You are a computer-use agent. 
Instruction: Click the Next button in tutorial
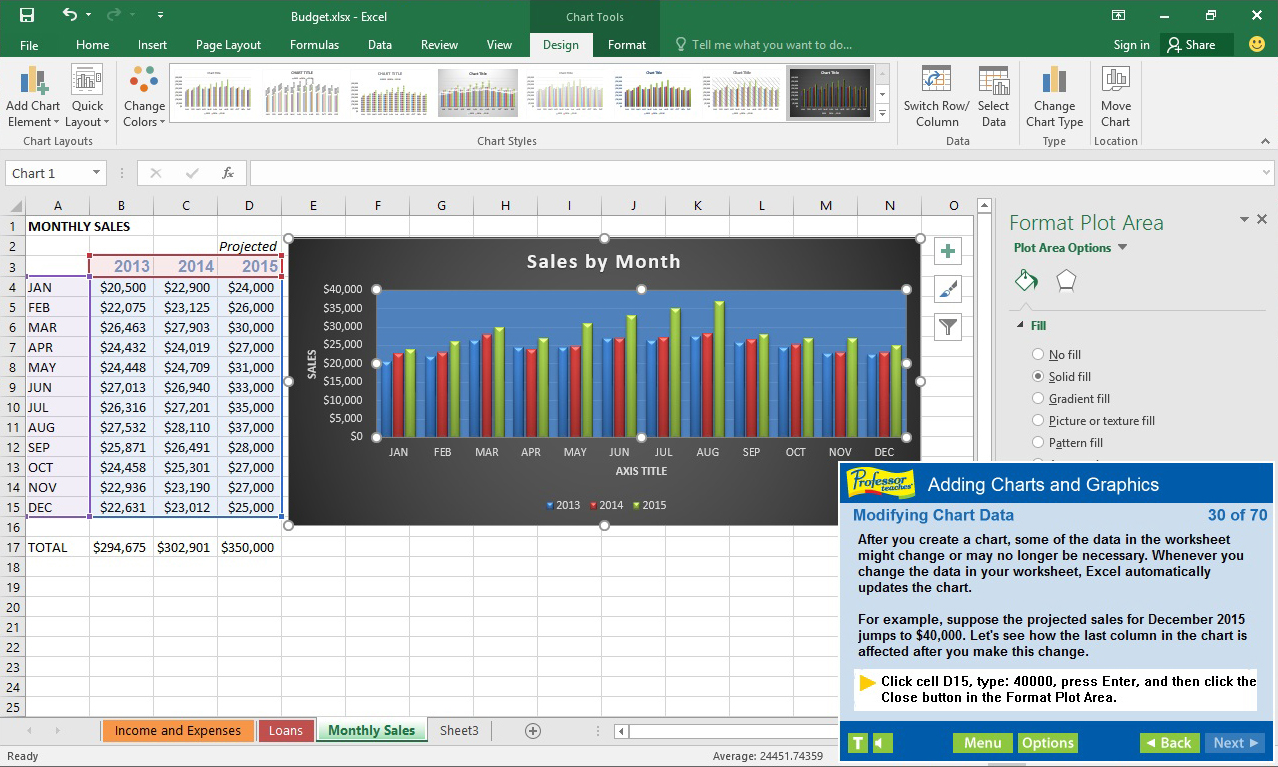pyautogui.click(x=1234, y=743)
